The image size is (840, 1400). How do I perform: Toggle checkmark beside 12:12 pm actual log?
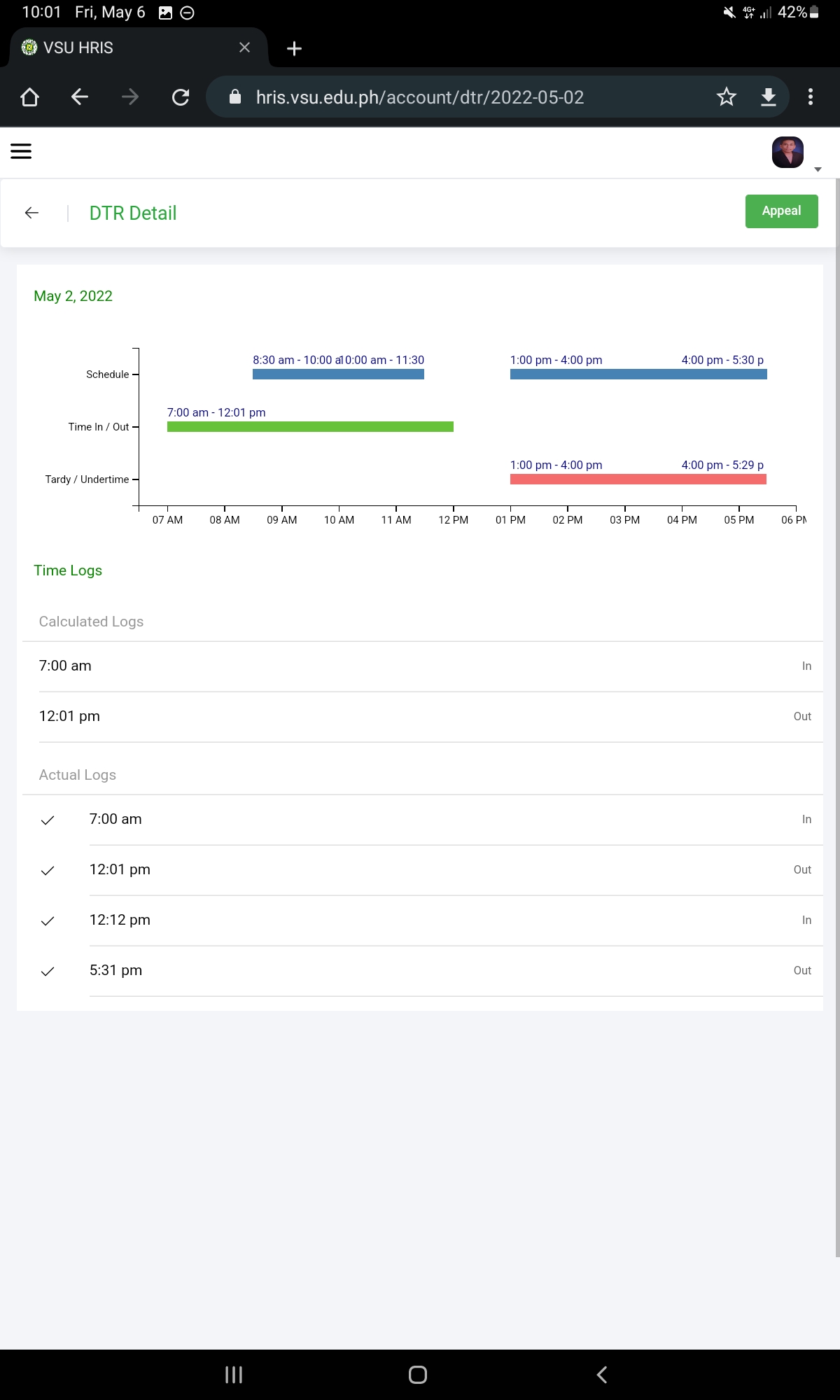[48, 920]
